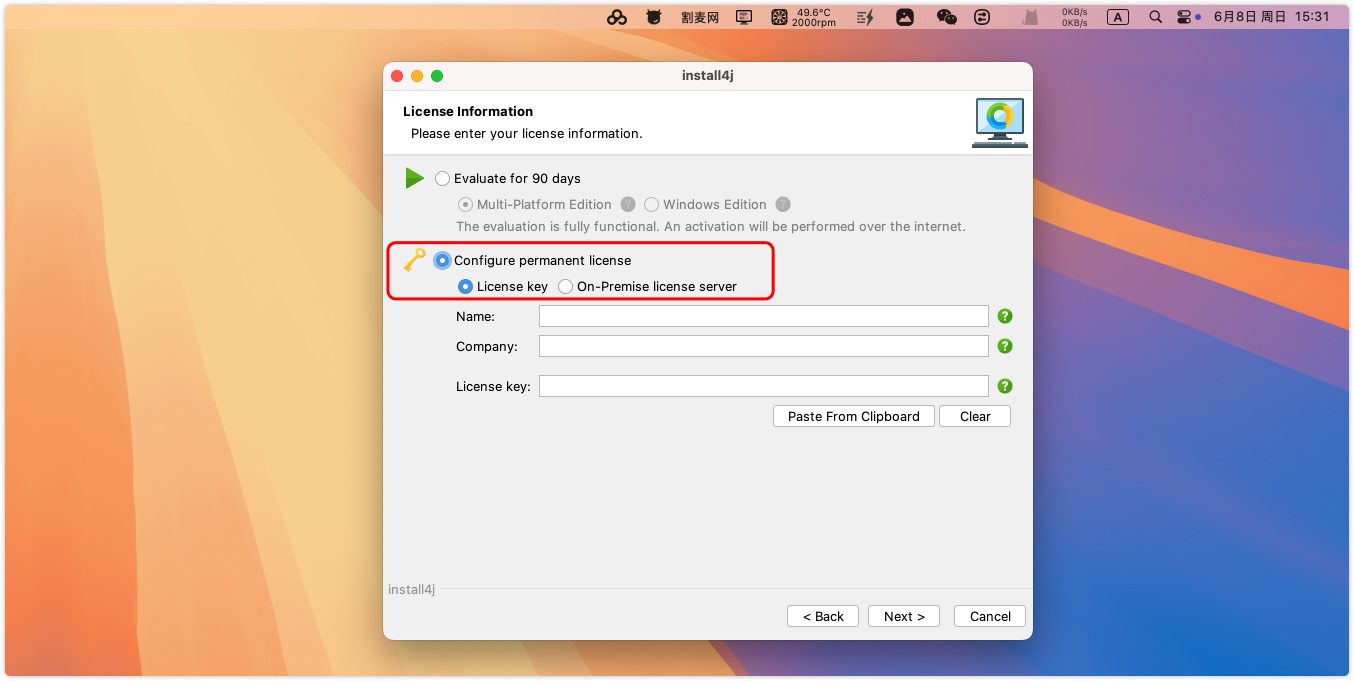1354x681 pixels.
Task: Select Evaluate for 90 days option
Action: (x=443, y=179)
